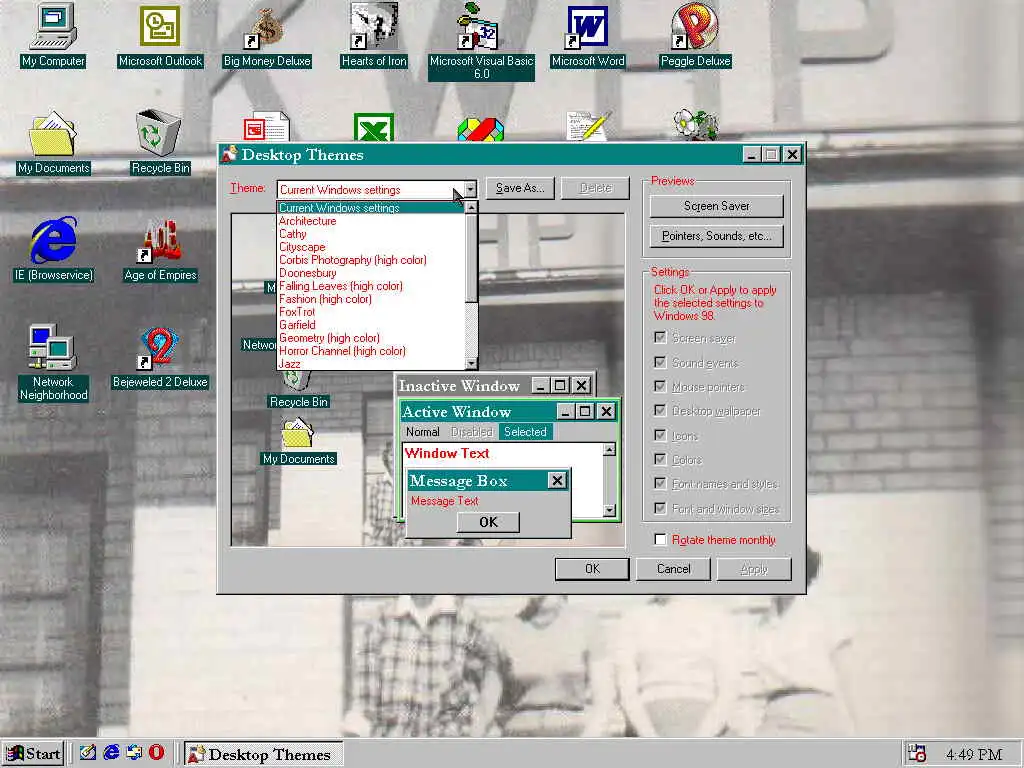Screen dimensions: 1024x768
Task: Open the Start menu
Action: [x=33, y=754]
